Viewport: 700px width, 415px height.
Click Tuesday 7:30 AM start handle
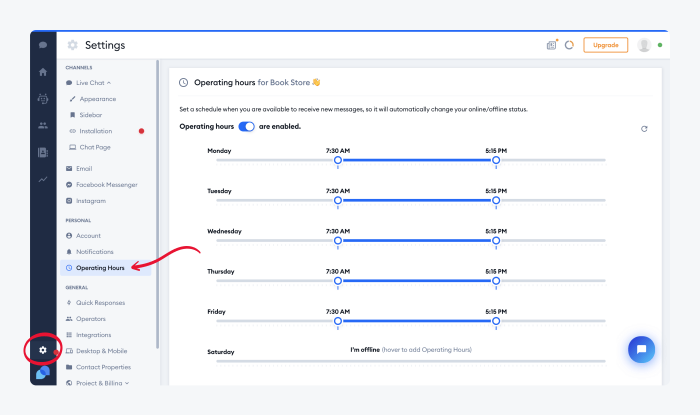338,200
